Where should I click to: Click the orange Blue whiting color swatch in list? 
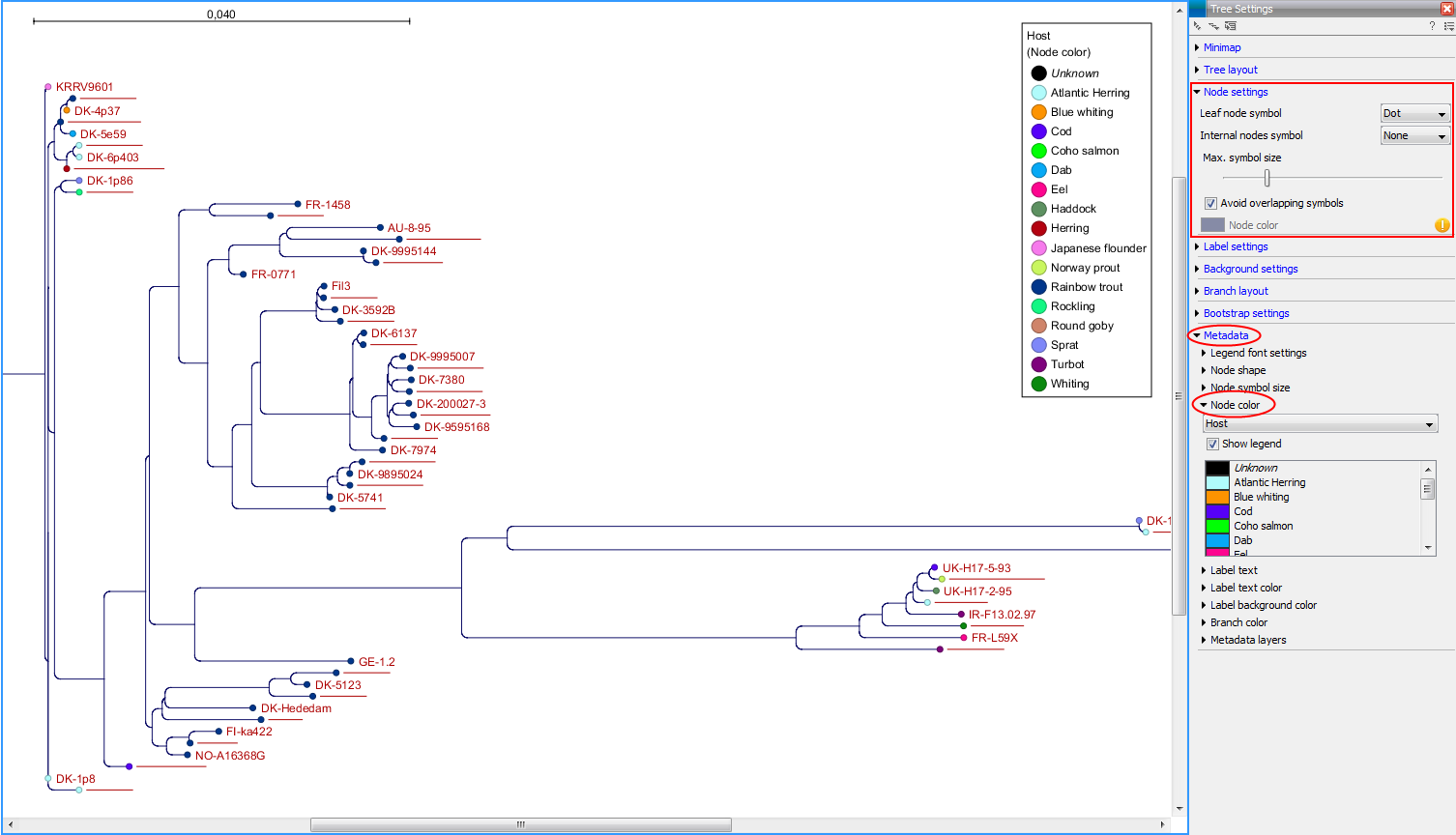[x=1217, y=497]
